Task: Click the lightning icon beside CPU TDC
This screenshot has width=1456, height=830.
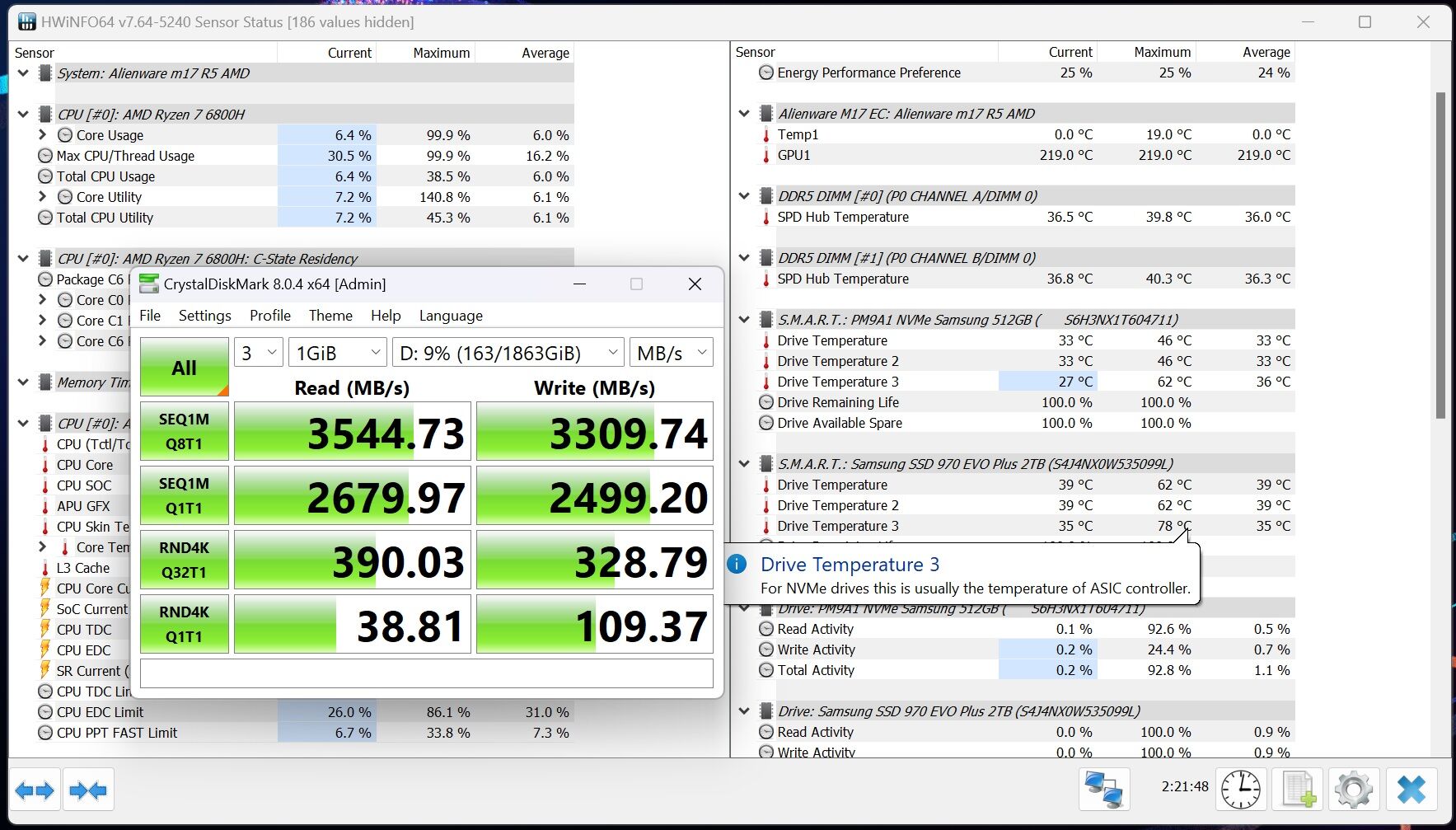Action: (45, 630)
